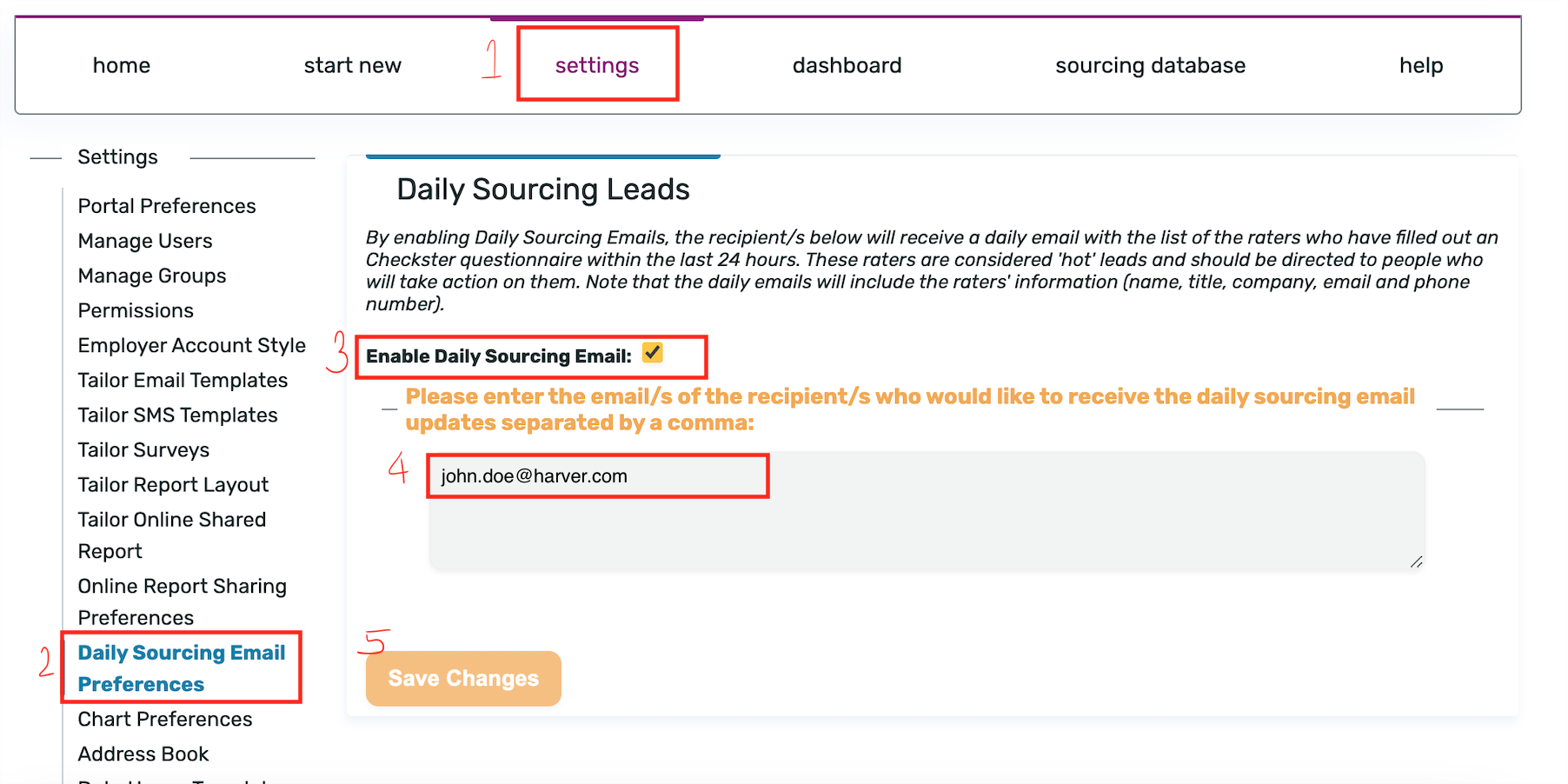The width and height of the screenshot is (1568, 784).
Task: Switch to the dashboard tab
Action: click(847, 65)
